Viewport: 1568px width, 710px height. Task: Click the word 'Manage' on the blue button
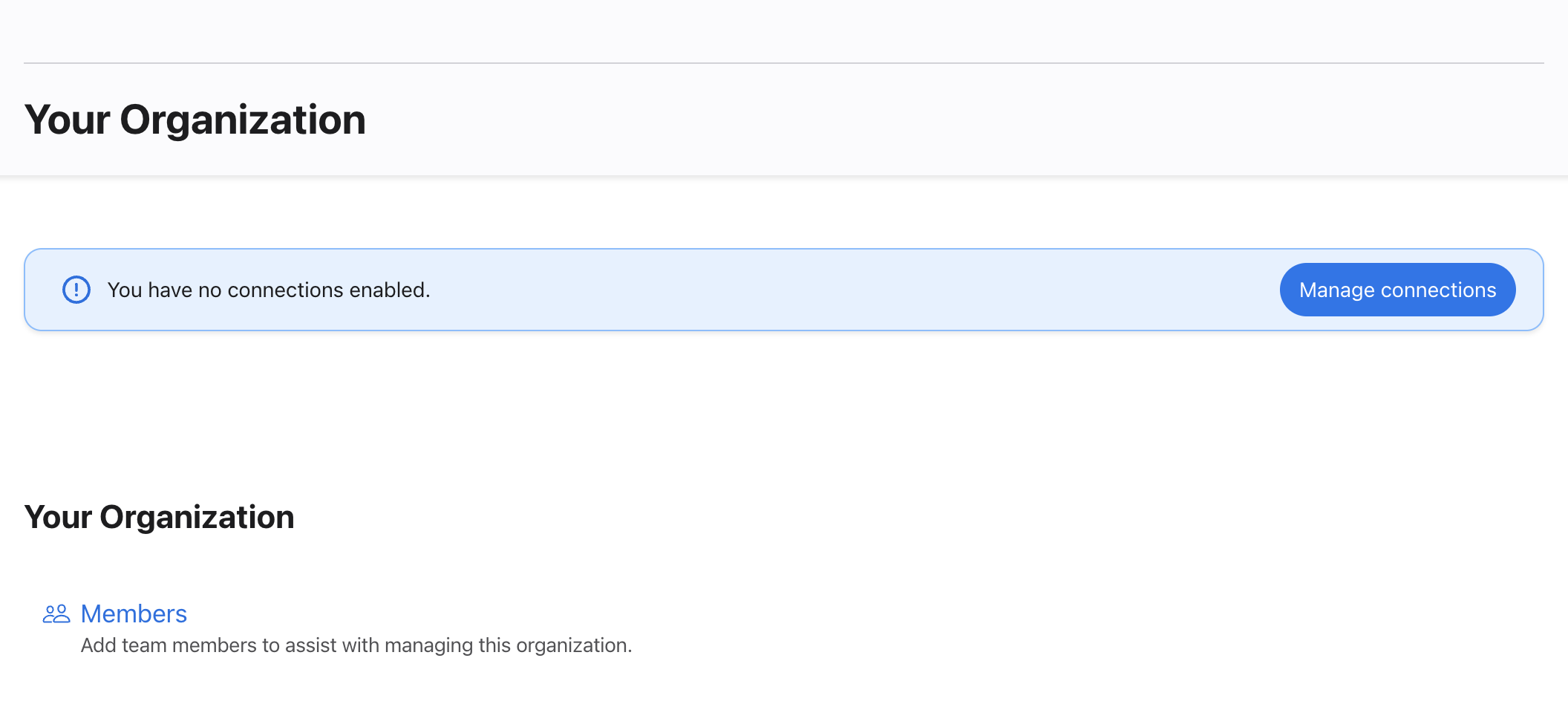click(x=1336, y=290)
